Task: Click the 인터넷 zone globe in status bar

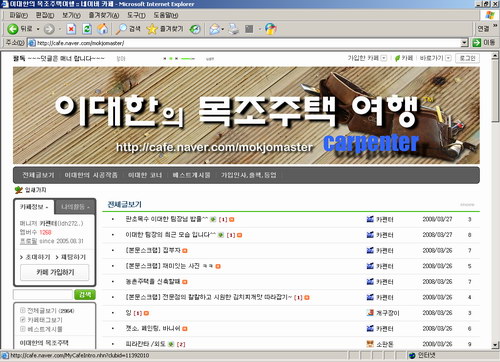Action: 412,355
